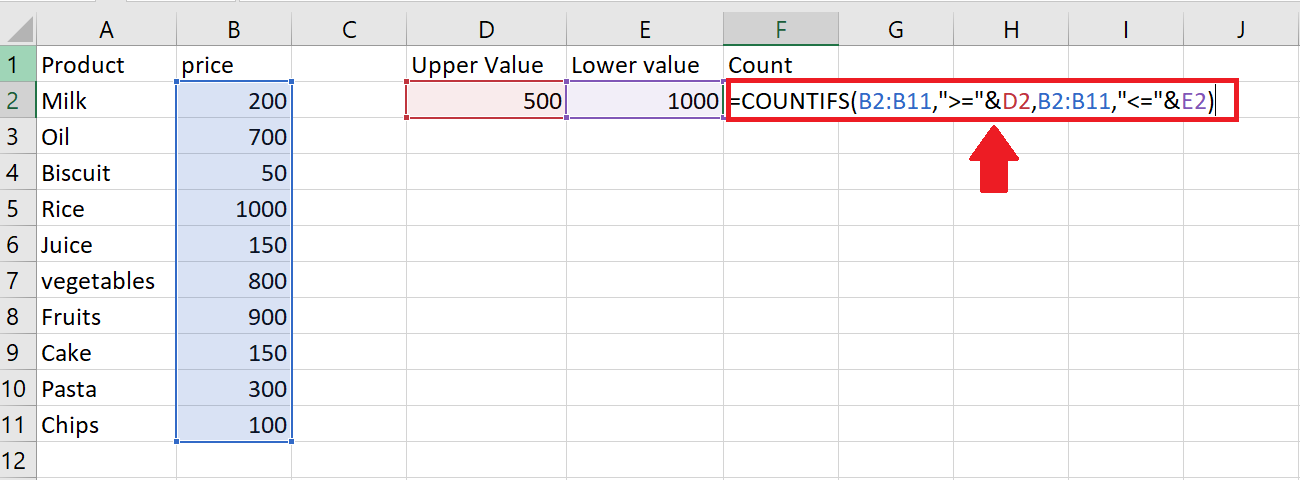Select column J header
1300x480 pixels.
(x=1241, y=30)
